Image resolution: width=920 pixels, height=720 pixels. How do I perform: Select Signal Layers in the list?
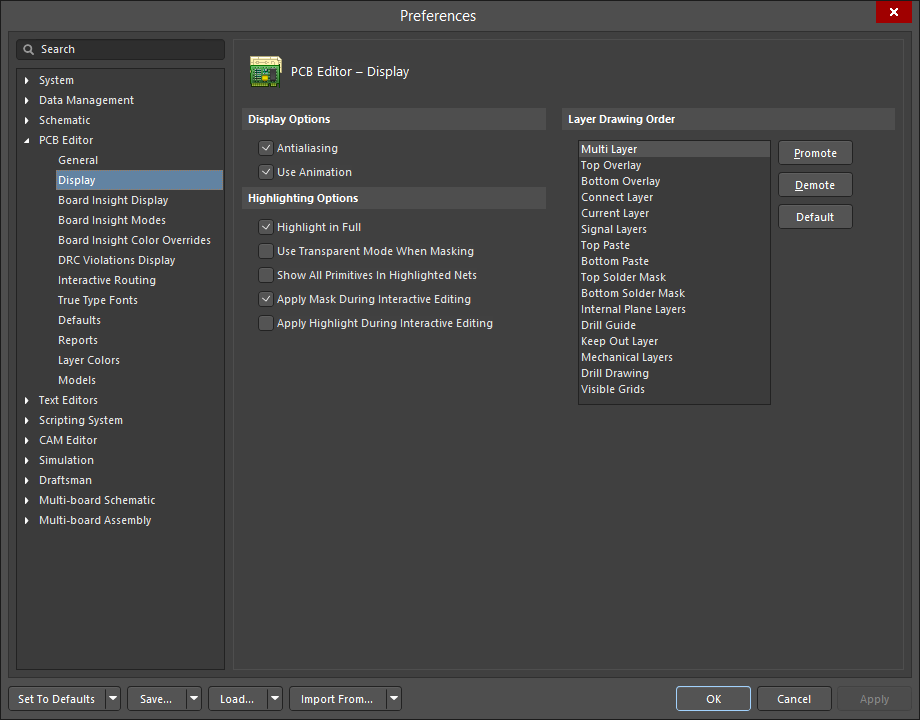pyautogui.click(x=674, y=229)
